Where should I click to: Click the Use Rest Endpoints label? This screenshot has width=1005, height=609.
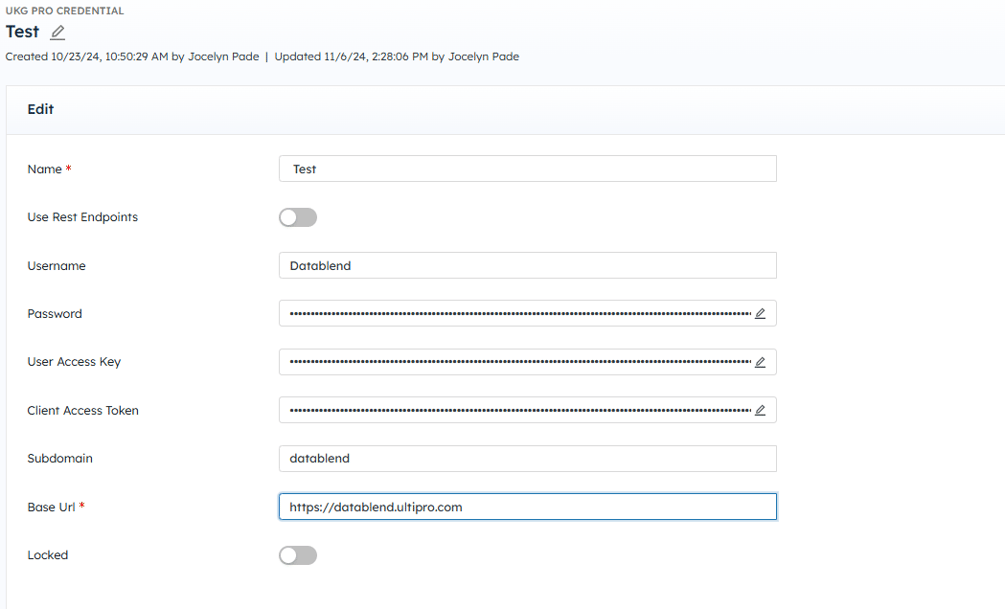[82, 217]
